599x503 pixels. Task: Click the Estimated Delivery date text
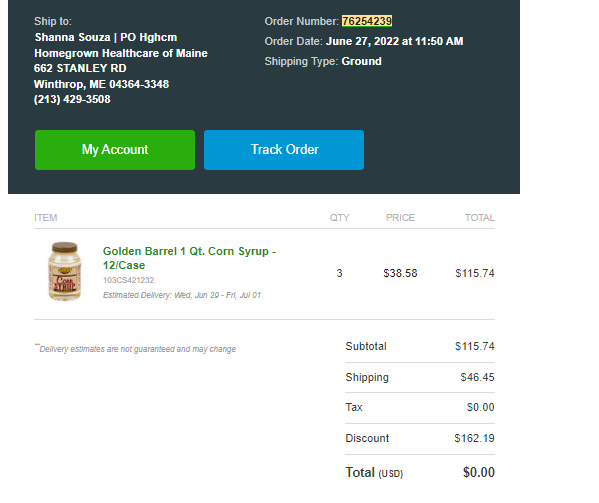182,295
